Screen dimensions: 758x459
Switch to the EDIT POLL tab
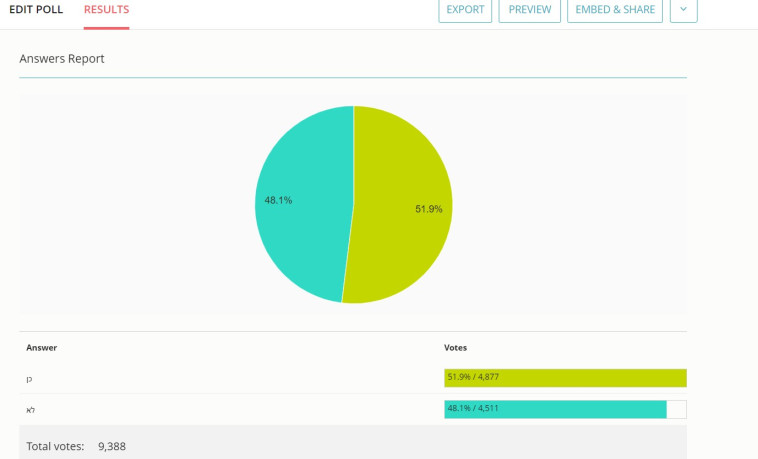[36, 10]
